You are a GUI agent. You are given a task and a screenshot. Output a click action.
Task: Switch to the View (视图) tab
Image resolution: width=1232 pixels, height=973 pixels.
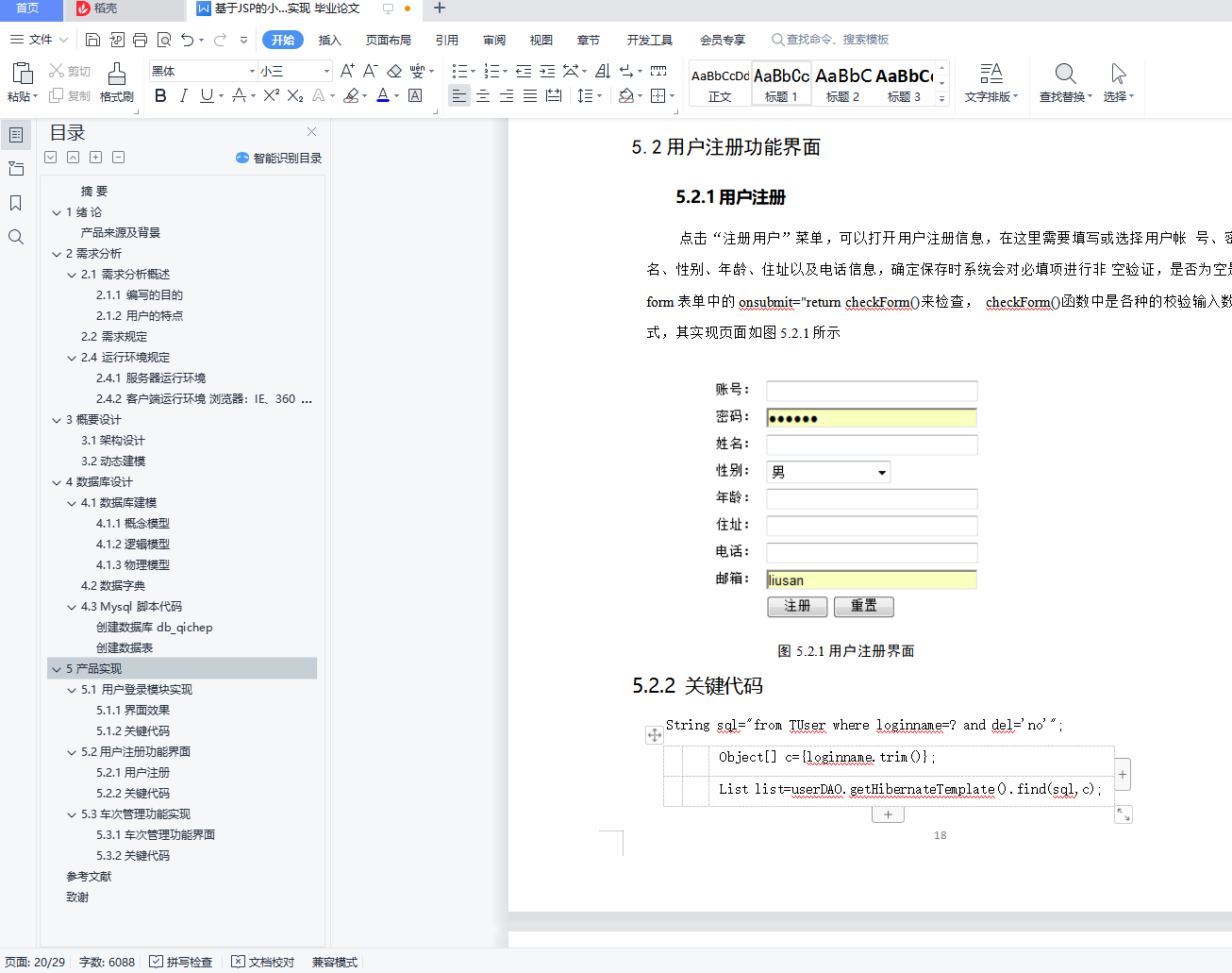[541, 40]
